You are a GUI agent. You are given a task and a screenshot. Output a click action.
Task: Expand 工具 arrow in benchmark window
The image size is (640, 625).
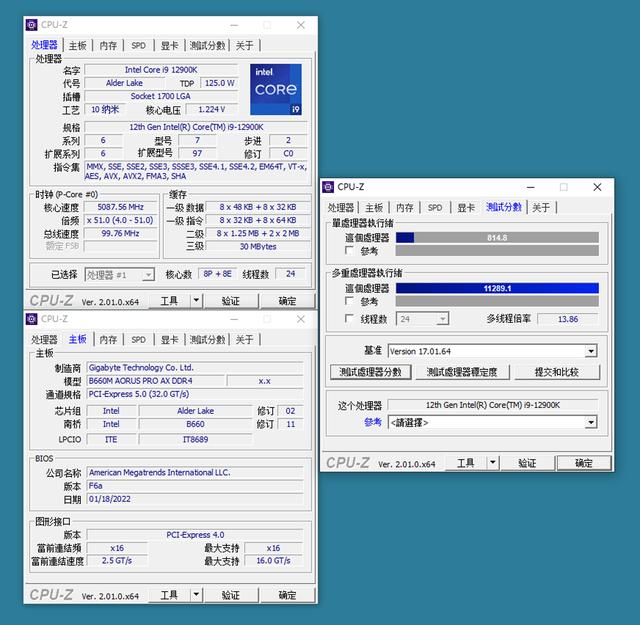(493, 463)
